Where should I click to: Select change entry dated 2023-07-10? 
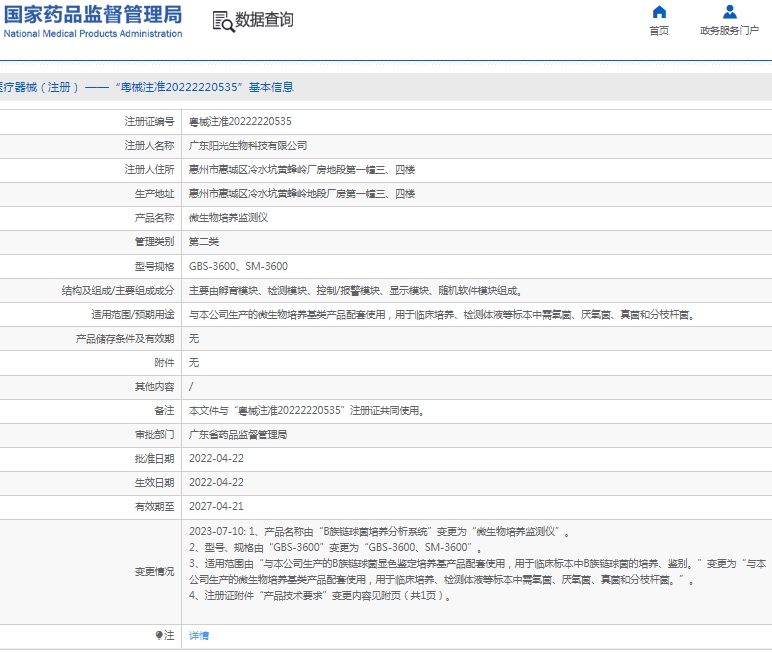click(379, 531)
